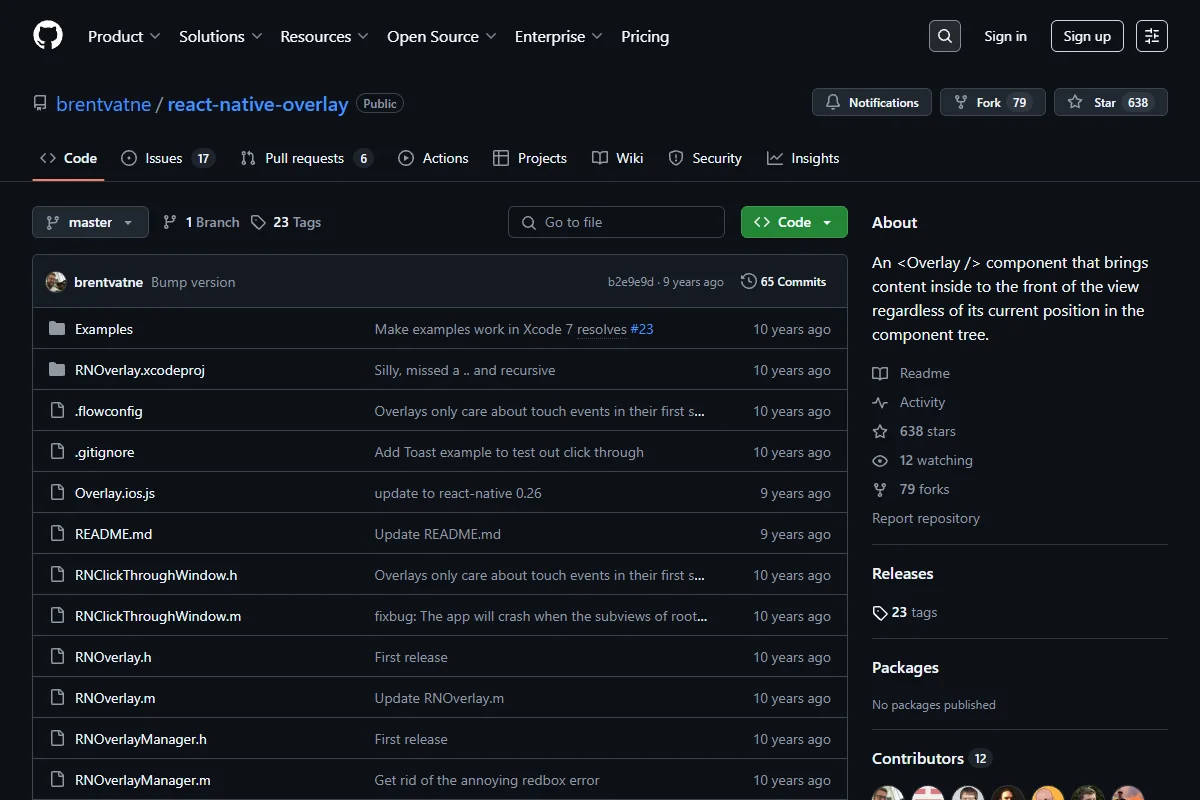Click the appearance settings icon beside Sign up
Image resolution: width=1200 pixels, height=800 pixels.
(x=1152, y=36)
